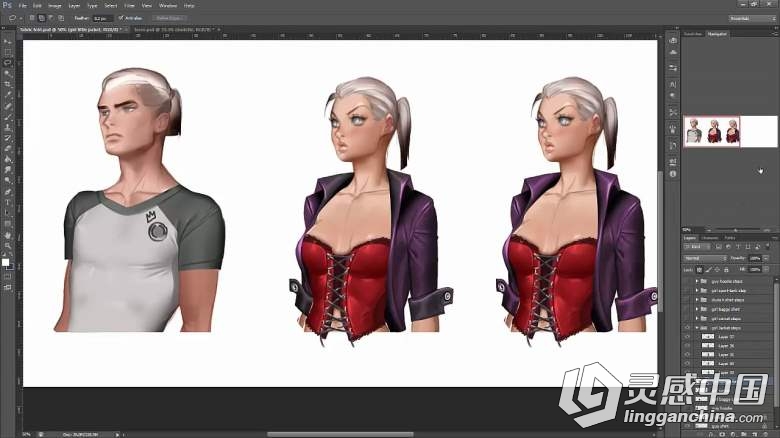Select the Clone Stamp tool
This screenshot has height=438, width=780.
coord(7,127)
